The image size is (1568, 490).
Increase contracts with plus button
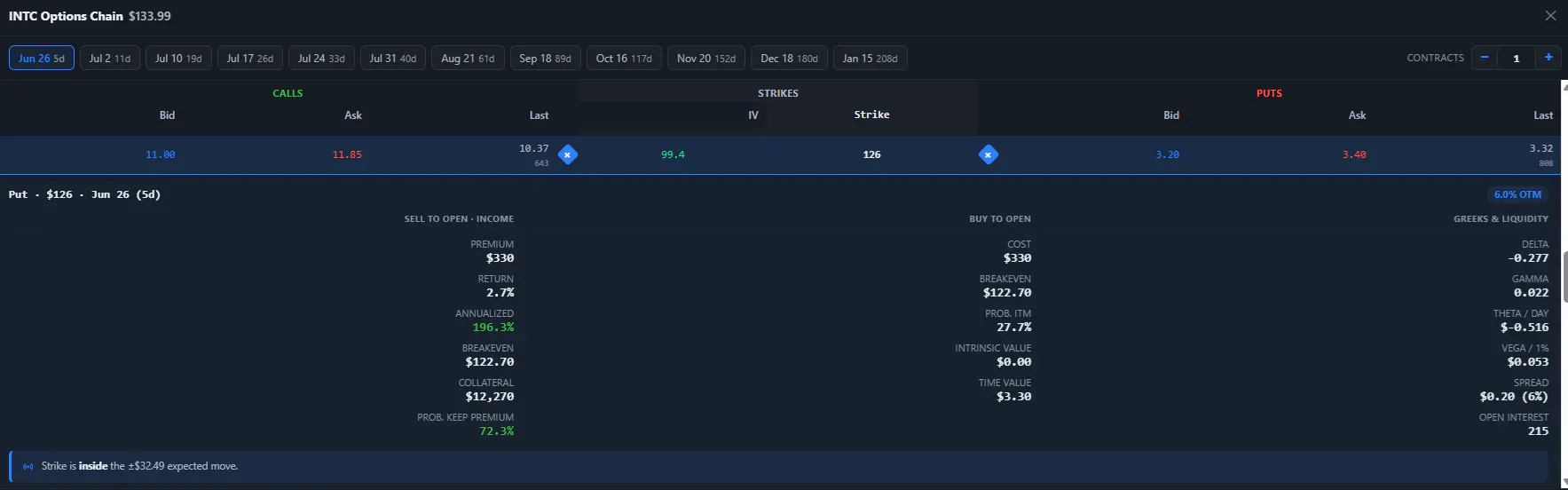(1548, 58)
